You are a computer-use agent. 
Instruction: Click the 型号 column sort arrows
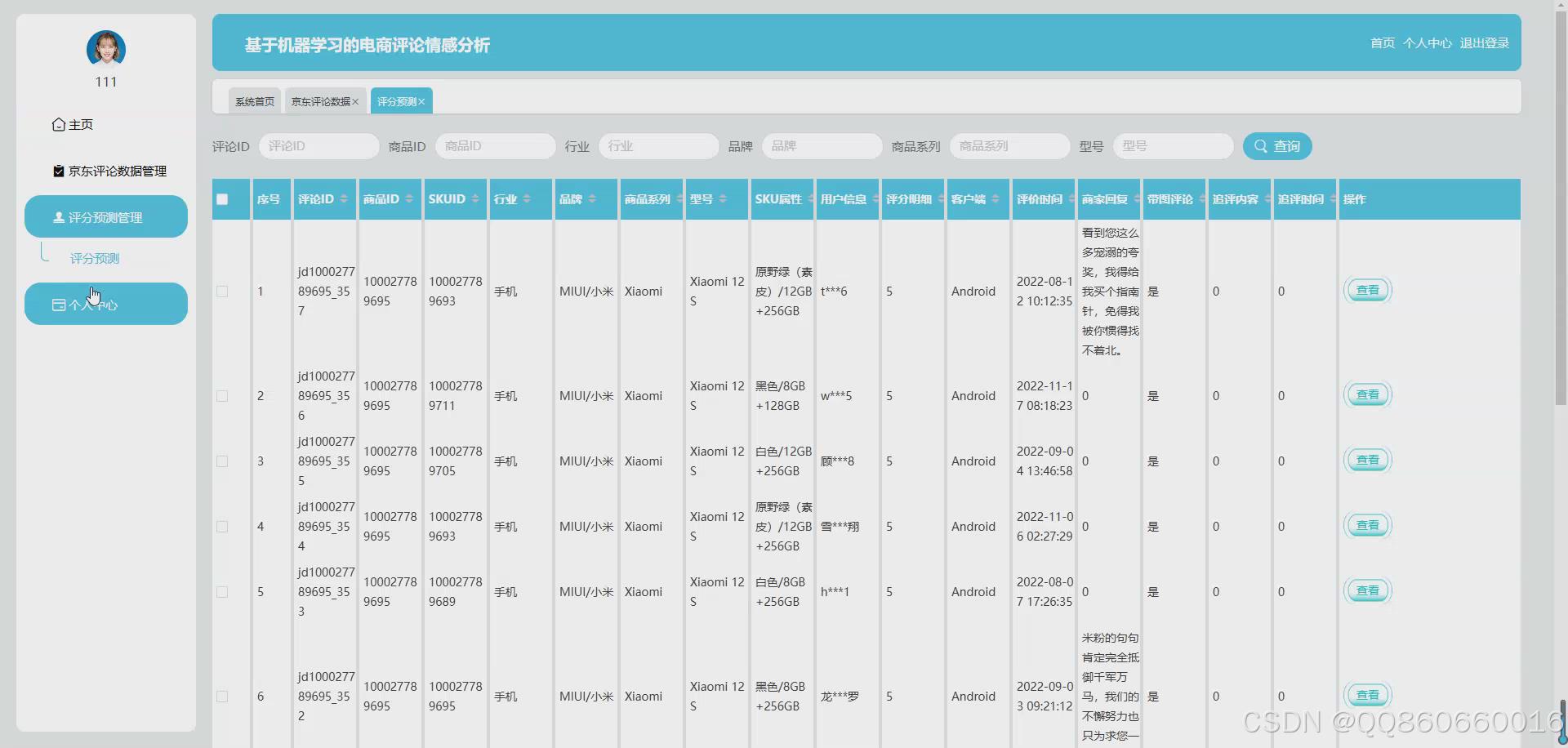click(723, 199)
